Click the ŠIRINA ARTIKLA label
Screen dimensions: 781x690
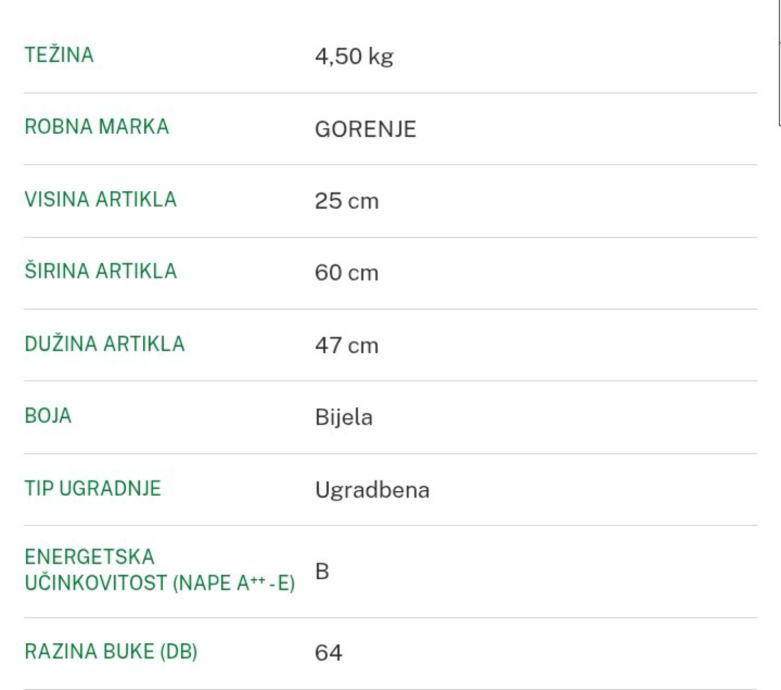point(100,272)
